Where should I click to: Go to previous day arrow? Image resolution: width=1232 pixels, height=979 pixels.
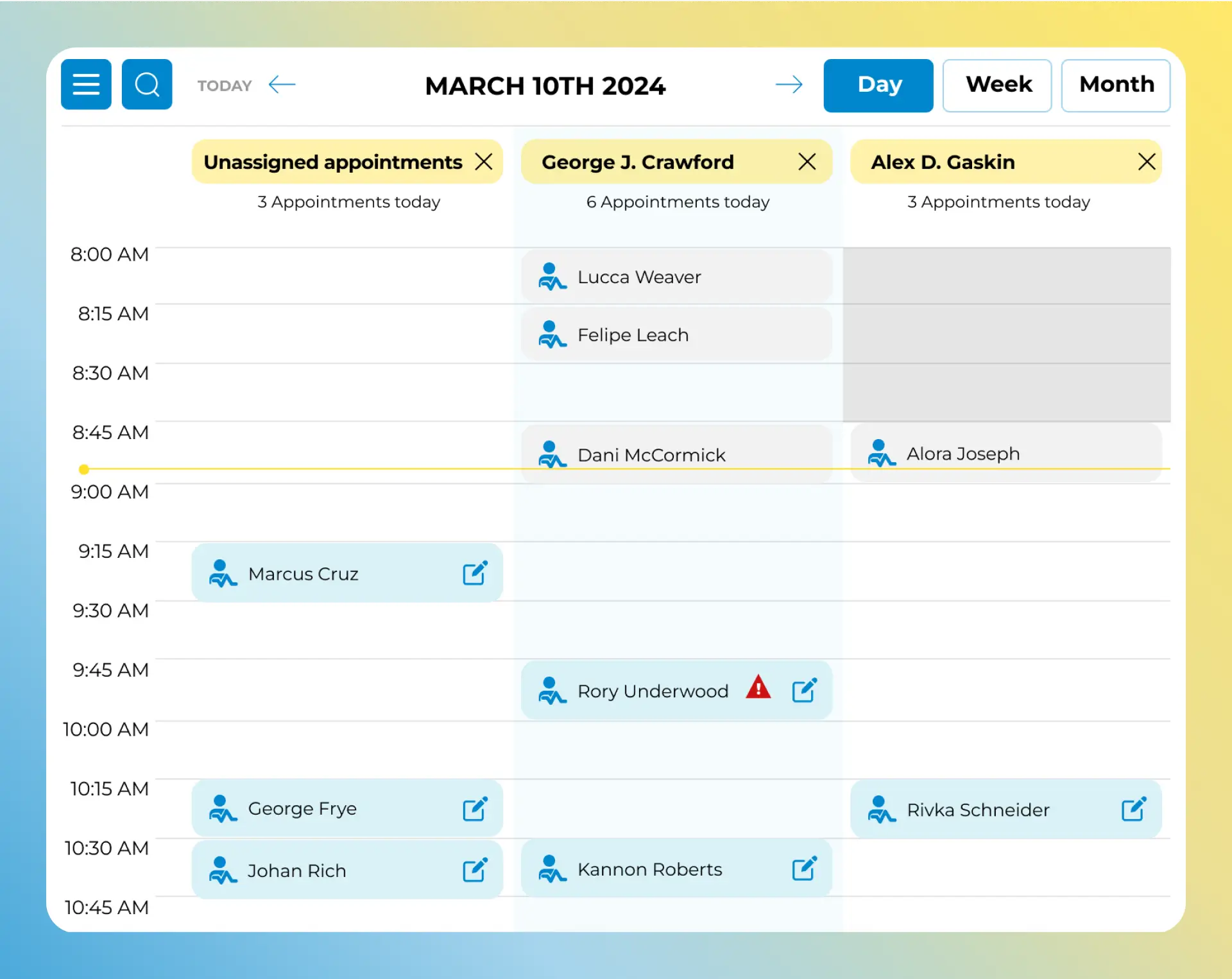coord(282,84)
